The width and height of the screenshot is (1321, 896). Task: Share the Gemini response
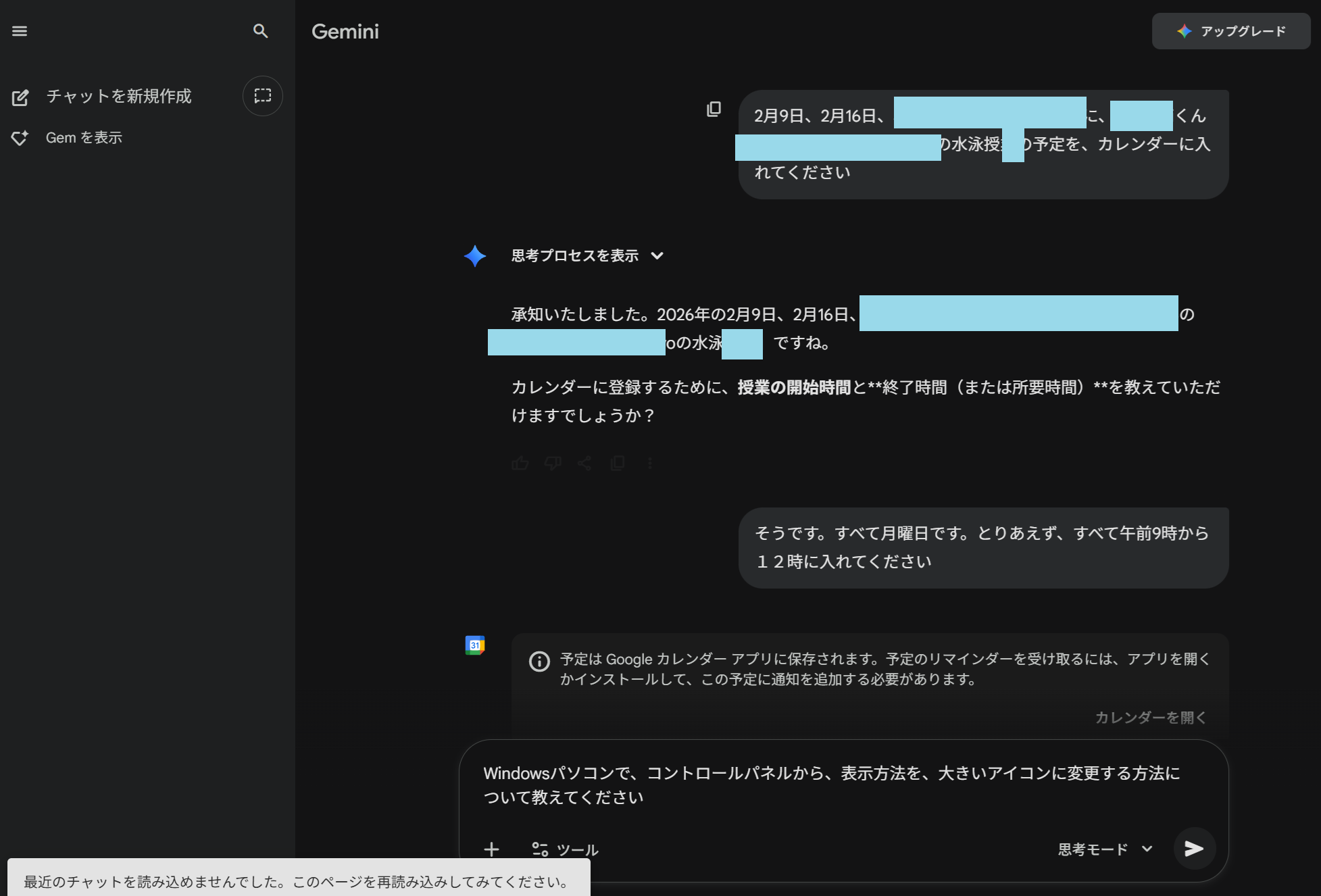point(584,464)
